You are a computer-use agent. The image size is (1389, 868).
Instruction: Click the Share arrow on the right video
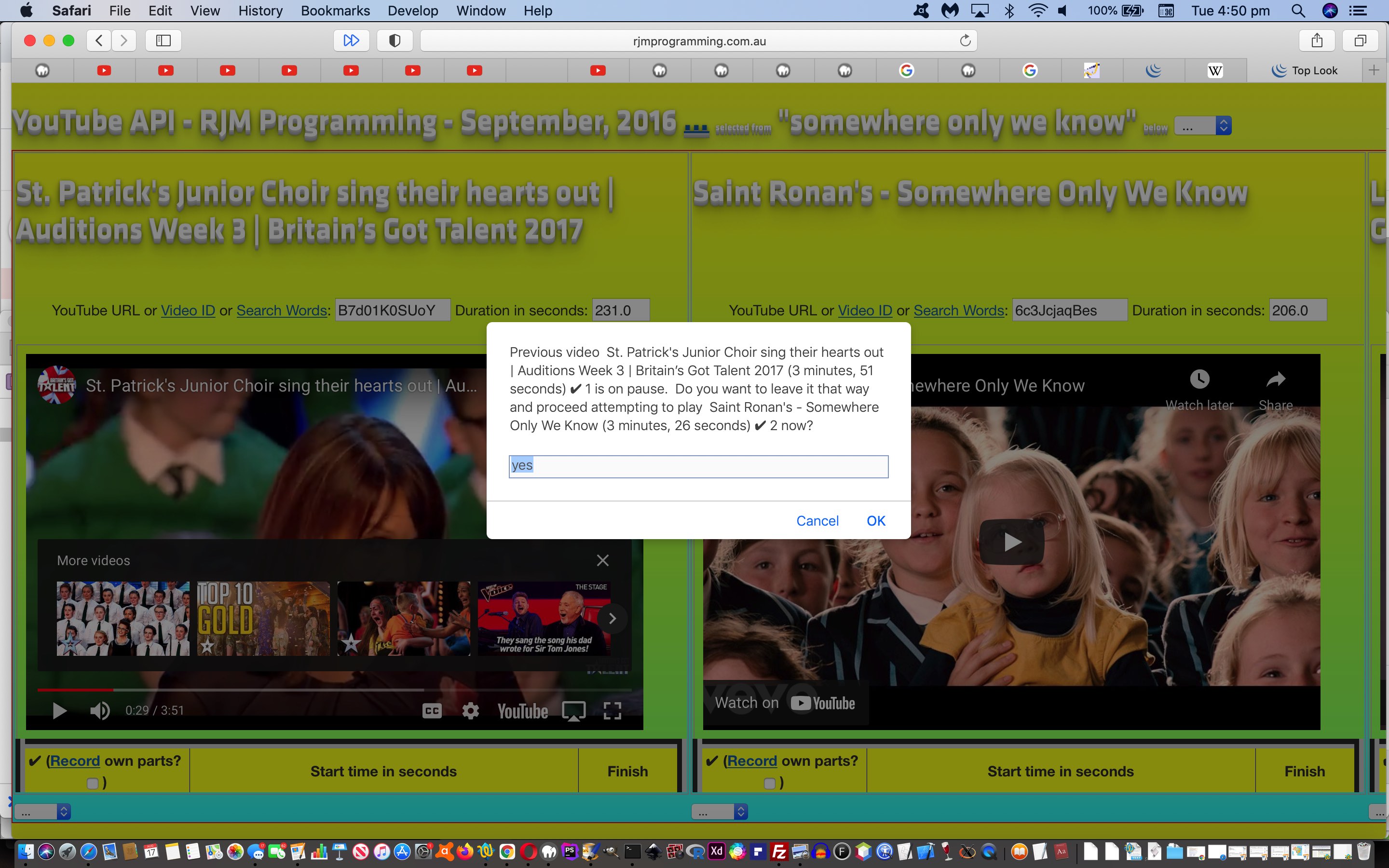point(1275,380)
